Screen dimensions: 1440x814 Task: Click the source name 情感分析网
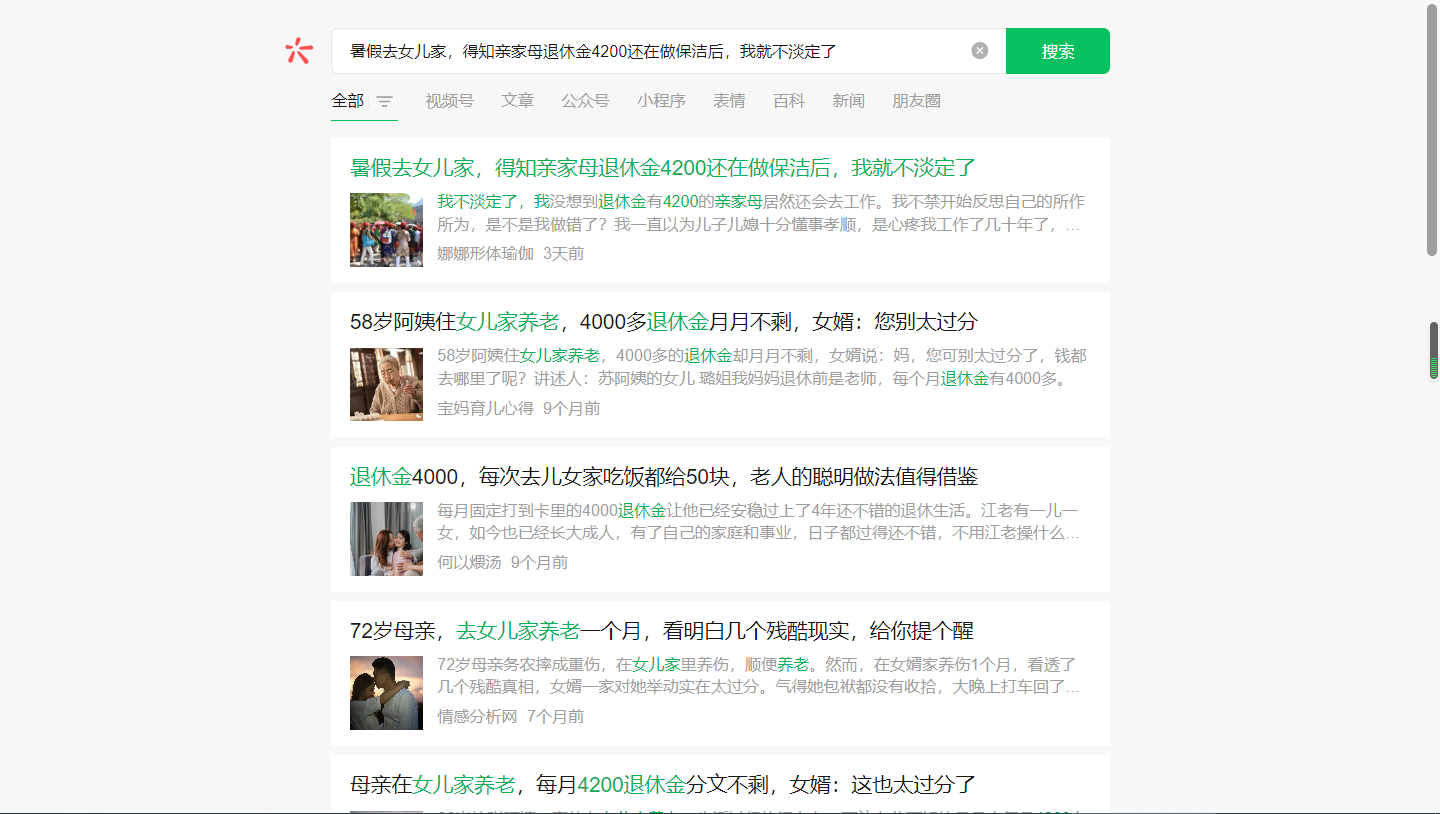click(x=477, y=717)
